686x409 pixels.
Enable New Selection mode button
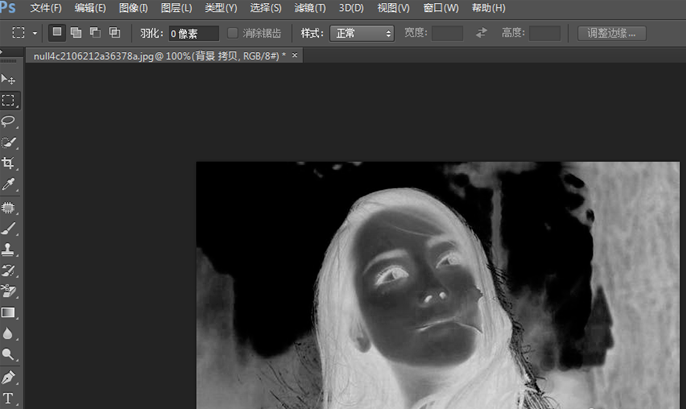pyautogui.click(x=57, y=33)
